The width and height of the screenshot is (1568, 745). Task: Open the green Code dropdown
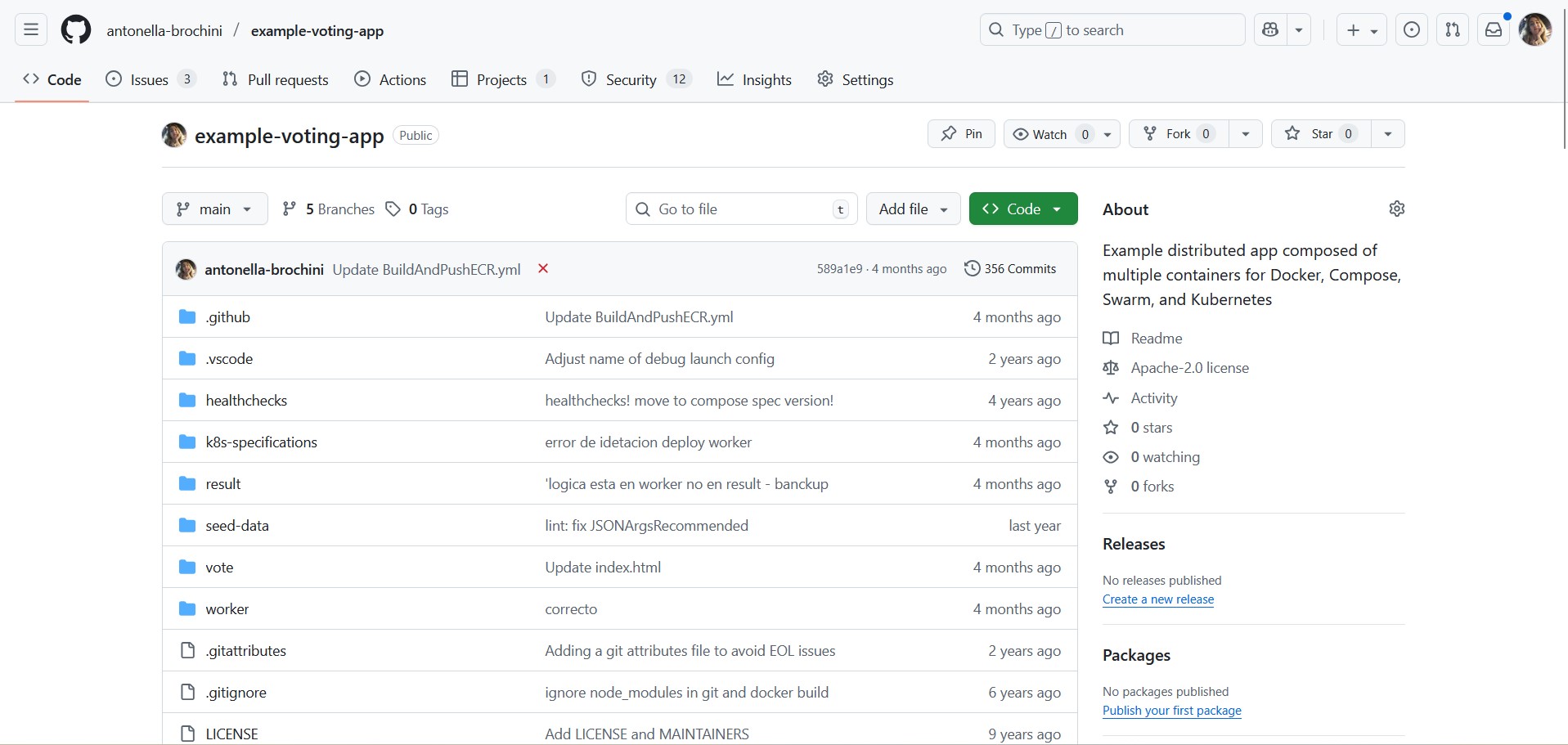[x=1022, y=209]
